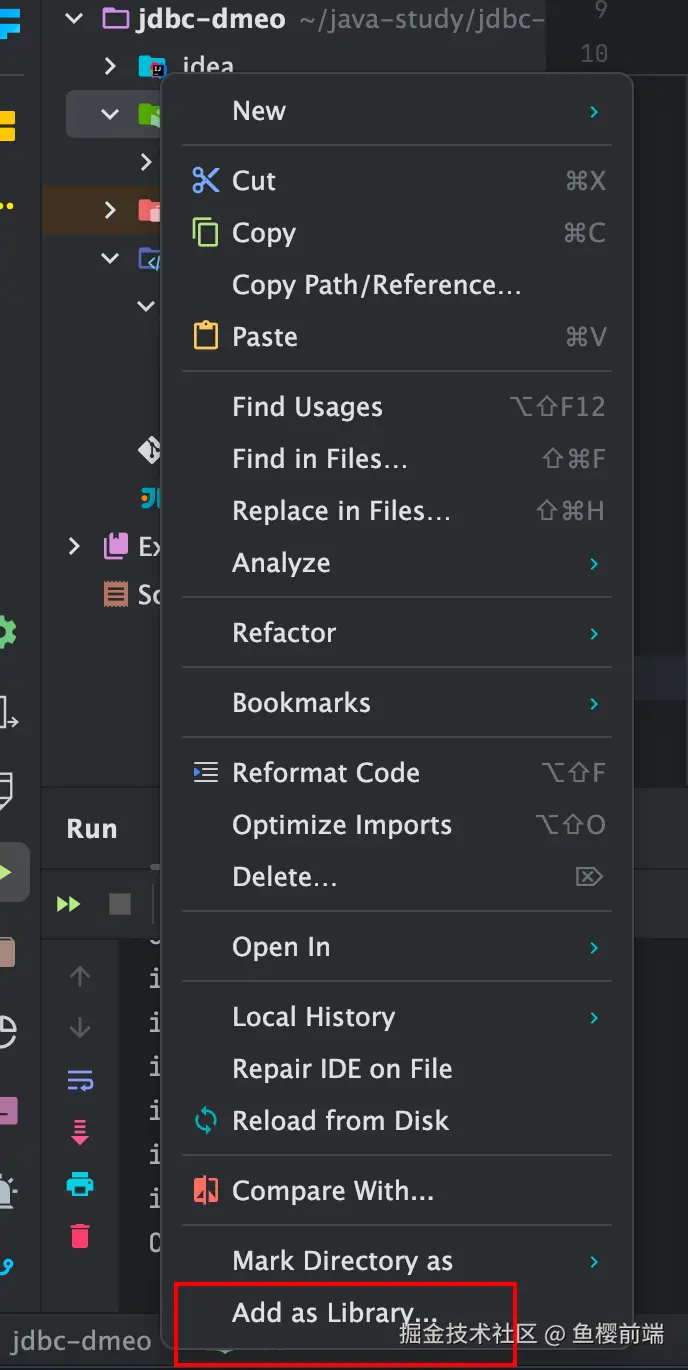
Task: Click jdbc-dmeo in the bottom status bar
Action: click(x=81, y=1341)
